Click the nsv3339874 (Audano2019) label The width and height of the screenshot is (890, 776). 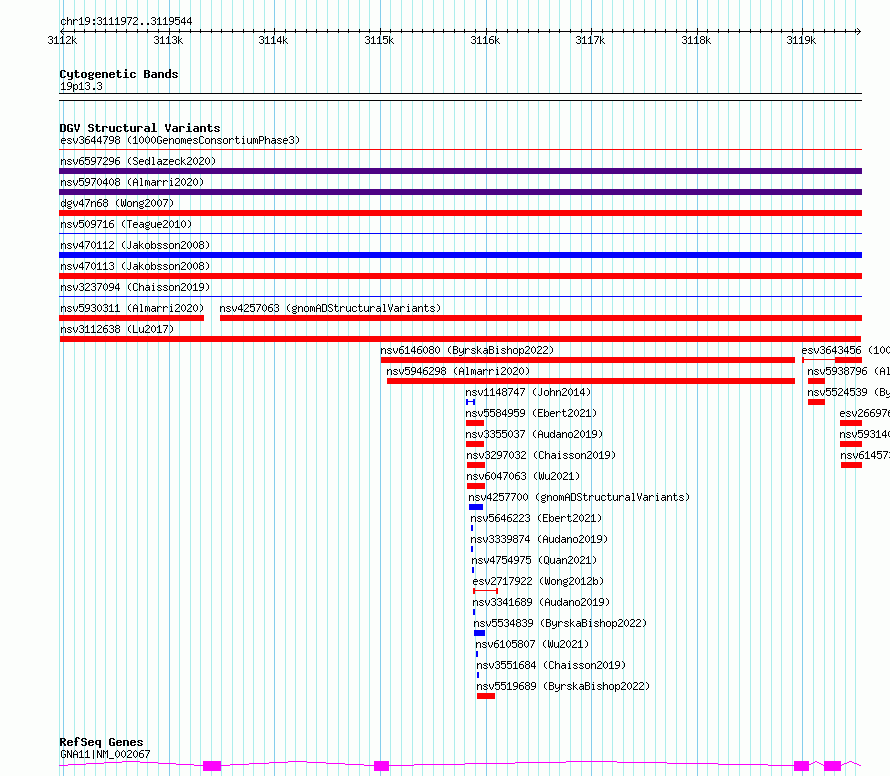tap(539, 539)
